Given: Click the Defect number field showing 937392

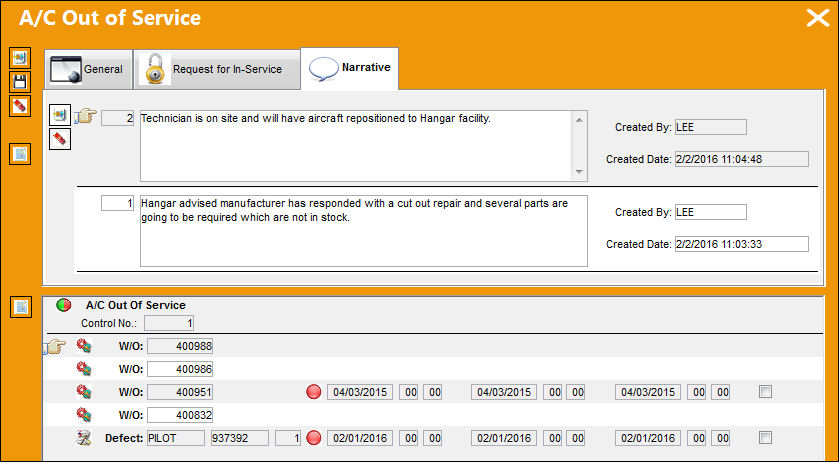Looking at the screenshot, I should (x=240, y=438).
